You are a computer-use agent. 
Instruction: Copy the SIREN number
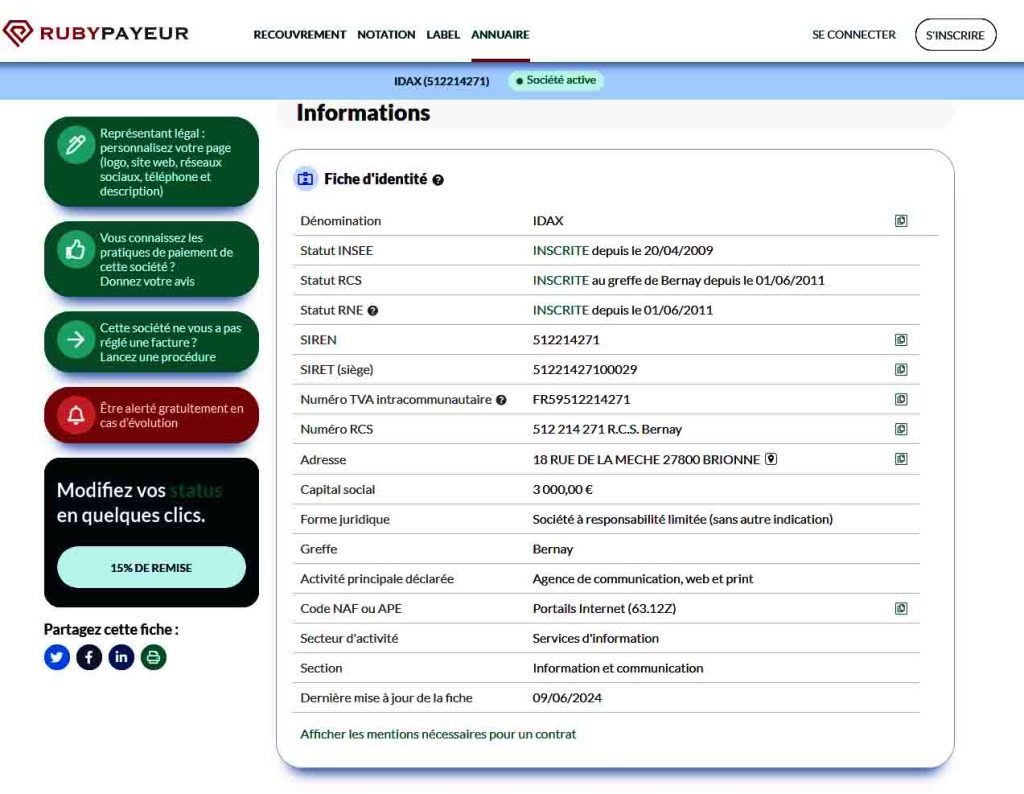tap(901, 340)
